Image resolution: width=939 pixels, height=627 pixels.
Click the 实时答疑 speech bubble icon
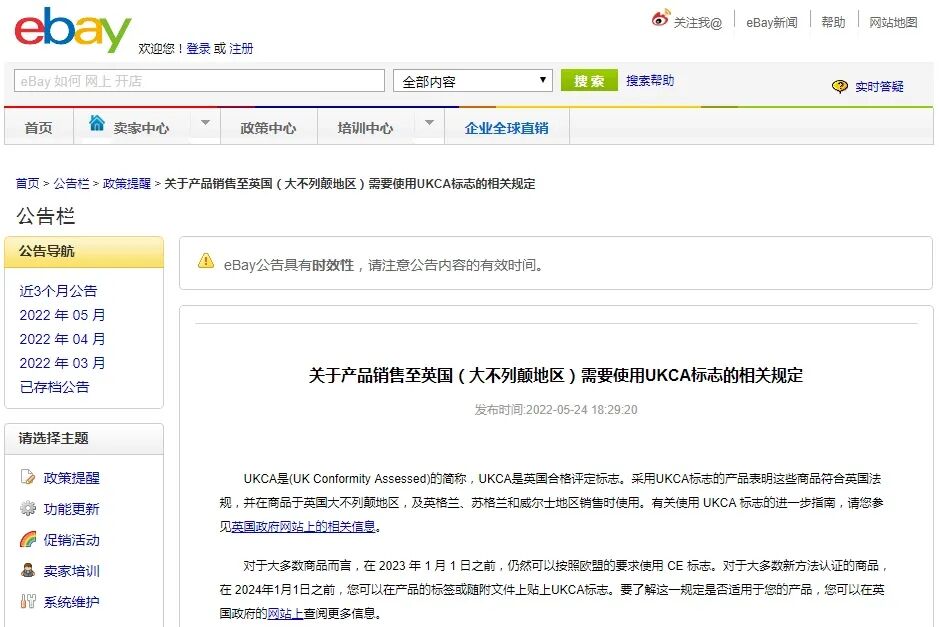pos(840,86)
